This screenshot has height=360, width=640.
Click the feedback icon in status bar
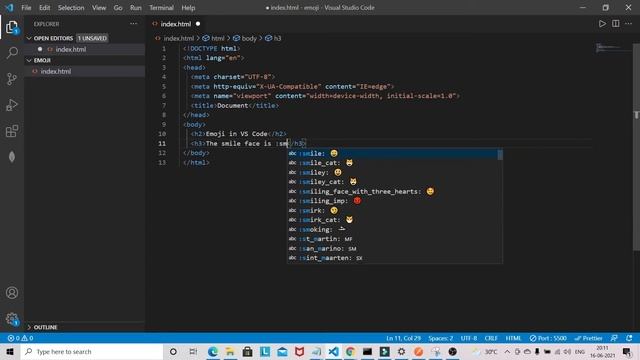pyautogui.click(x=614, y=338)
